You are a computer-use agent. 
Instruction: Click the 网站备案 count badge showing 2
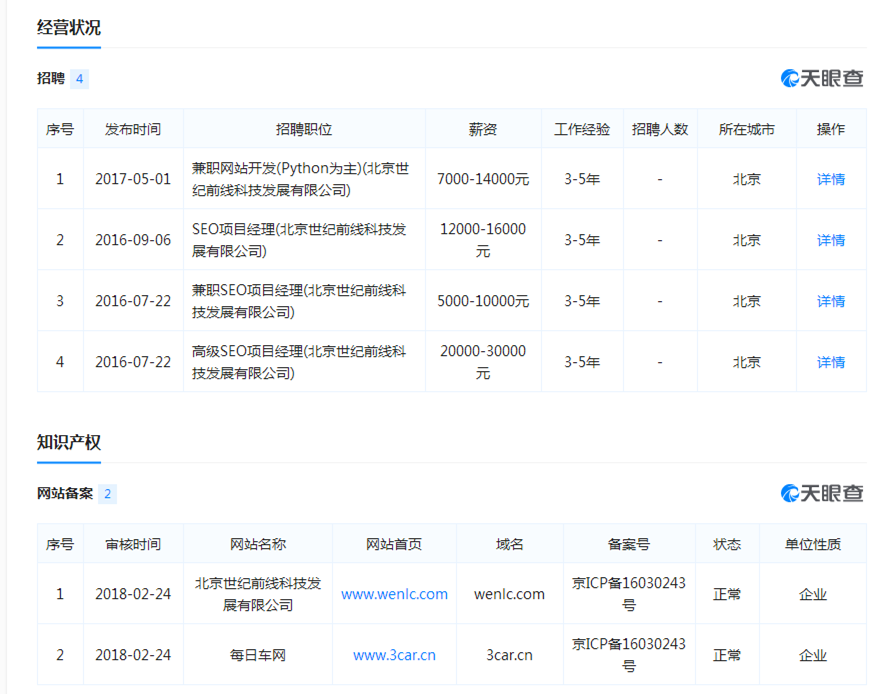[107, 494]
